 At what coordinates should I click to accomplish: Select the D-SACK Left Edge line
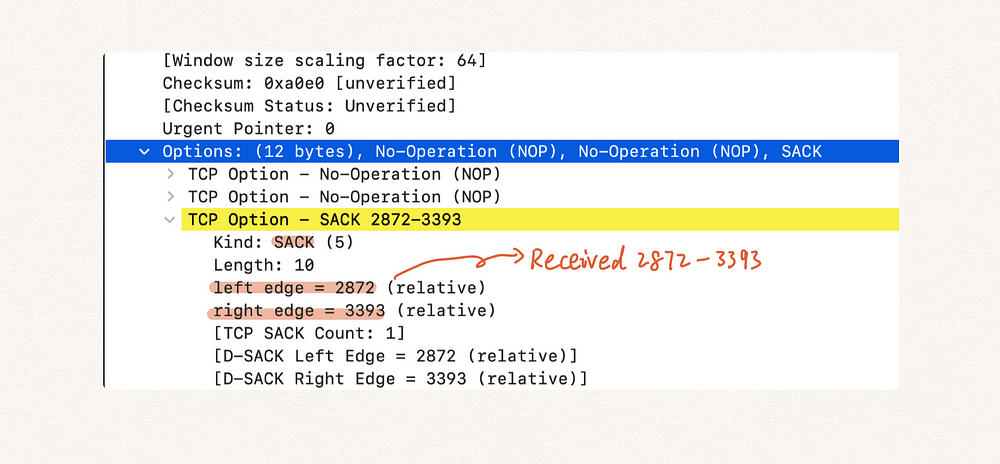click(395, 356)
